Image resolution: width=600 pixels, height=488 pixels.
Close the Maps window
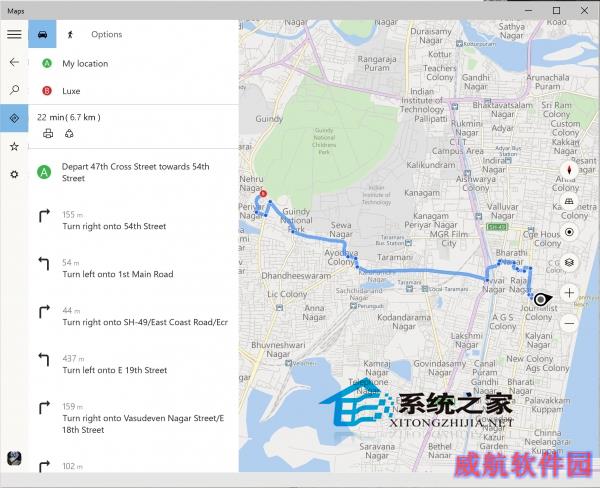(x=585, y=11)
